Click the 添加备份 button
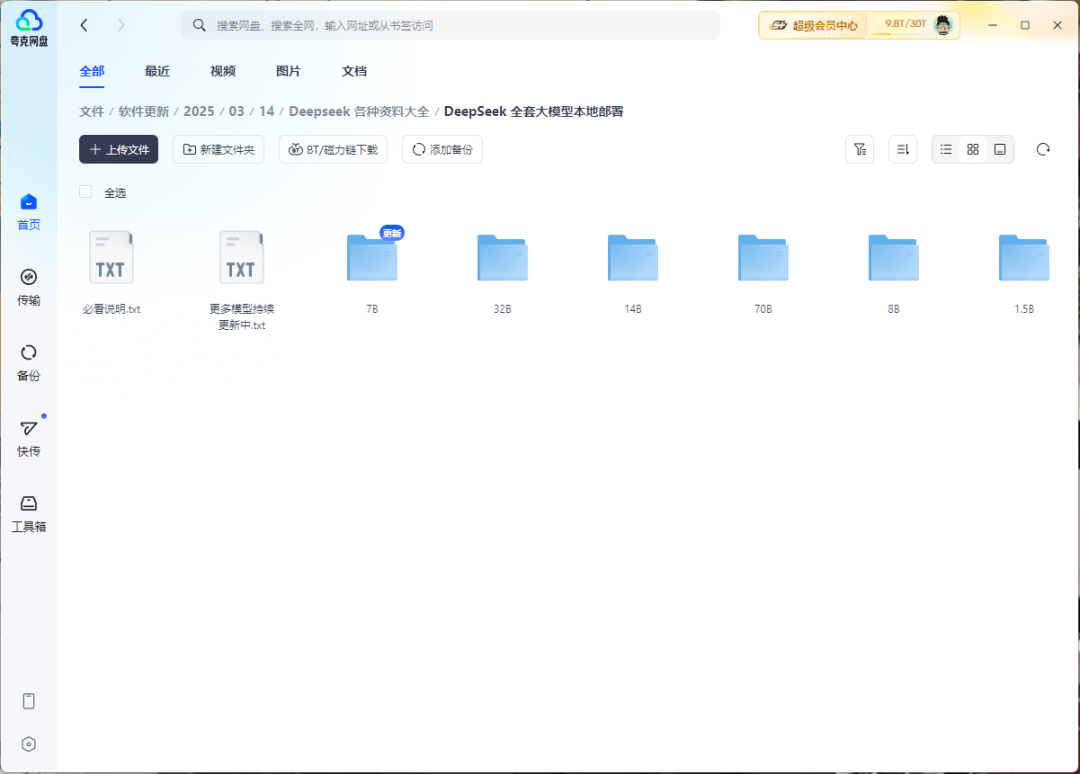 442,149
